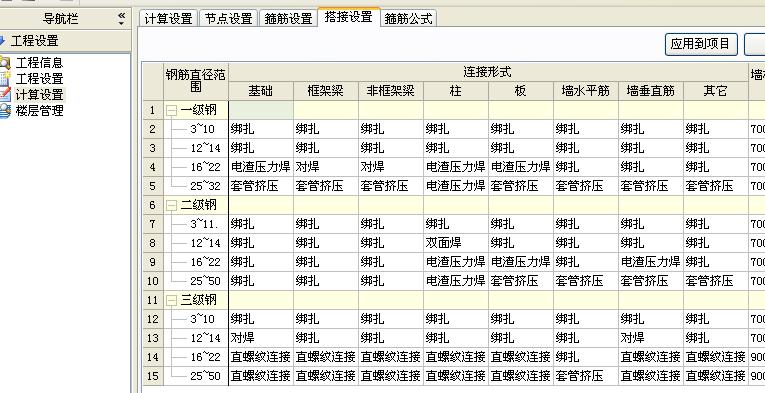Collapse the 二级钢 group
Screen dimensions: 765x393
coord(171,205)
